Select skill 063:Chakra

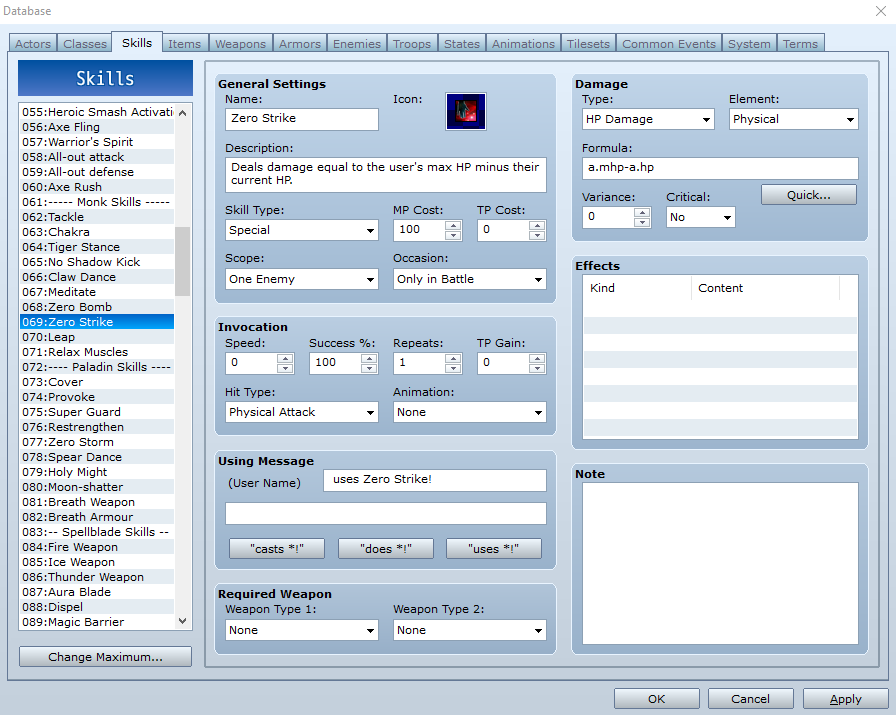point(97,232)
